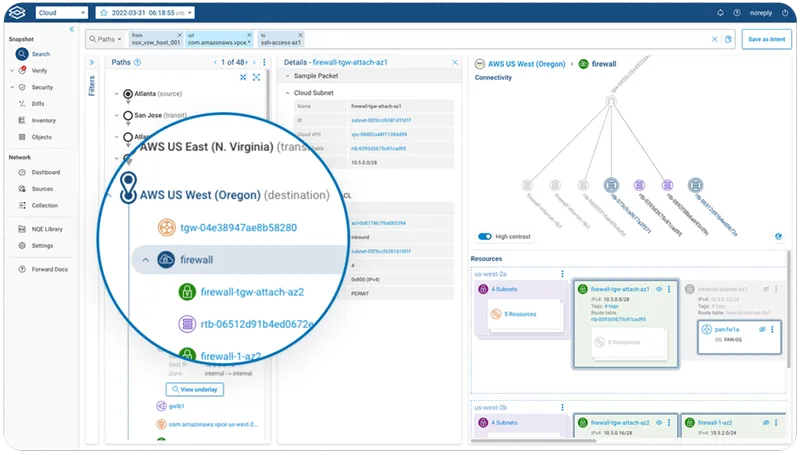Open Inventory in the sidebar
The height and width of the screenshot is (455, 800).
click(x=42, y=120)
